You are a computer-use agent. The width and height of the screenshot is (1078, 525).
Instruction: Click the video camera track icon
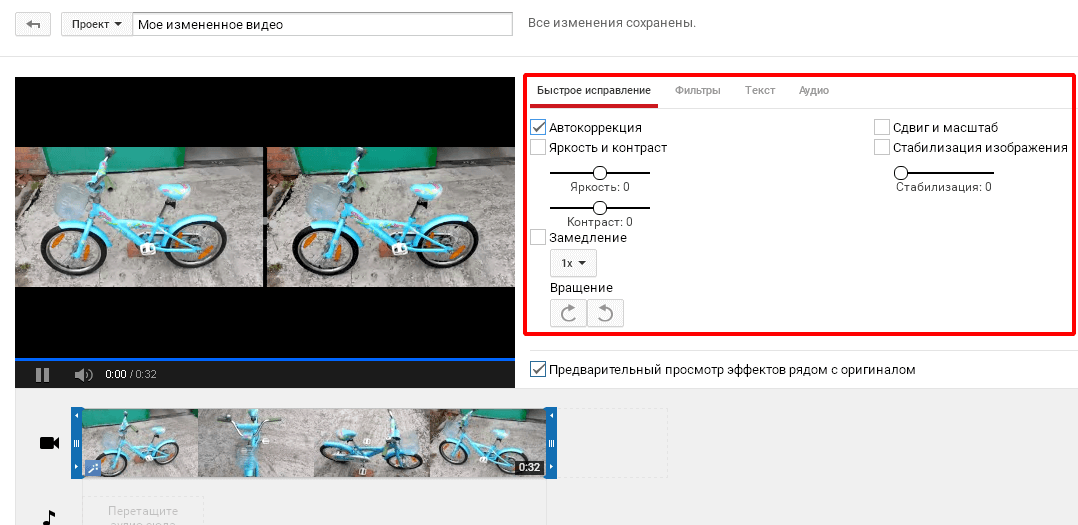50,443
